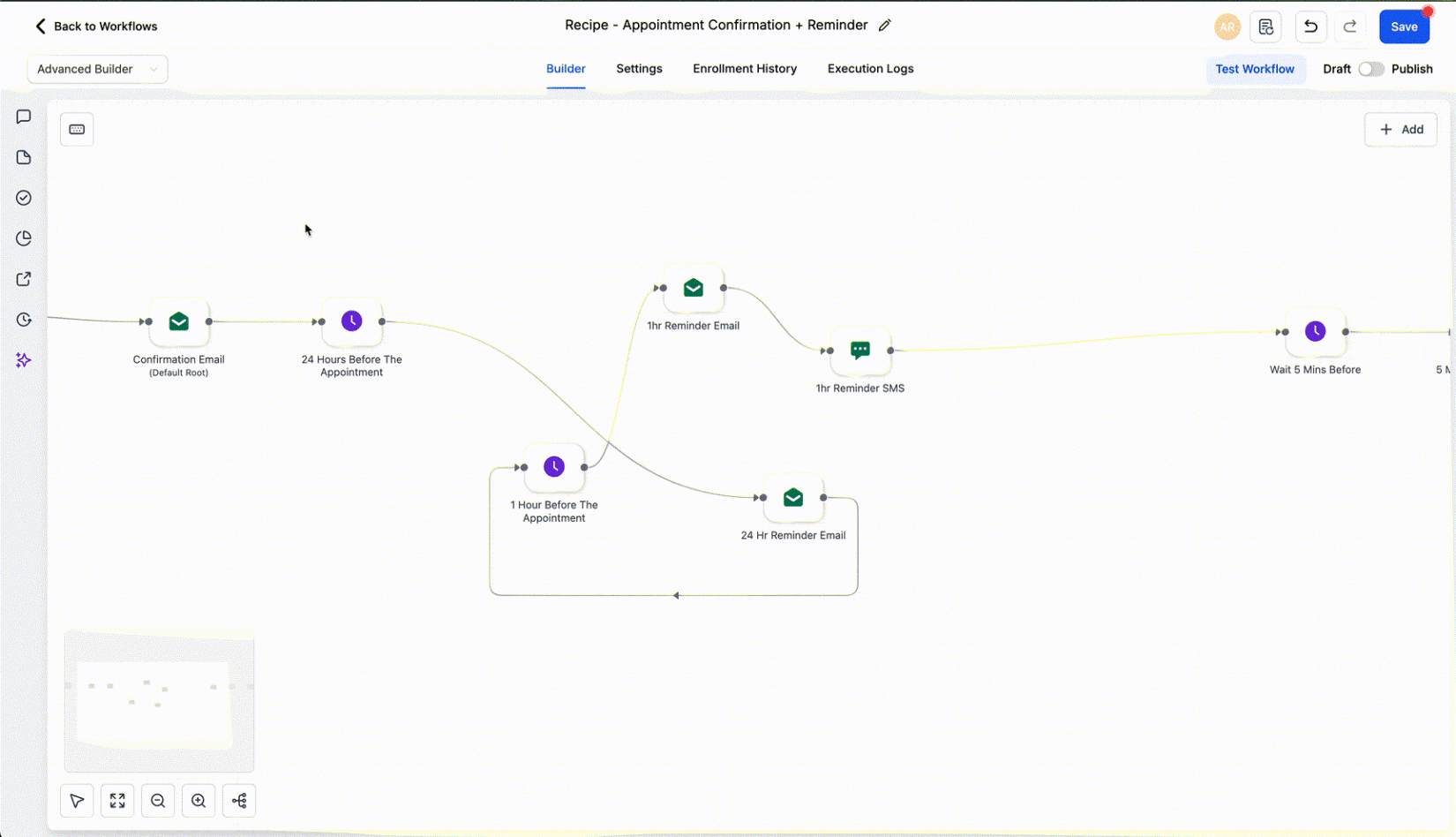Open the keyboard shortcuts panel on the canvas
Viewport: 1456px width, 837px height.
coord(76,129)
